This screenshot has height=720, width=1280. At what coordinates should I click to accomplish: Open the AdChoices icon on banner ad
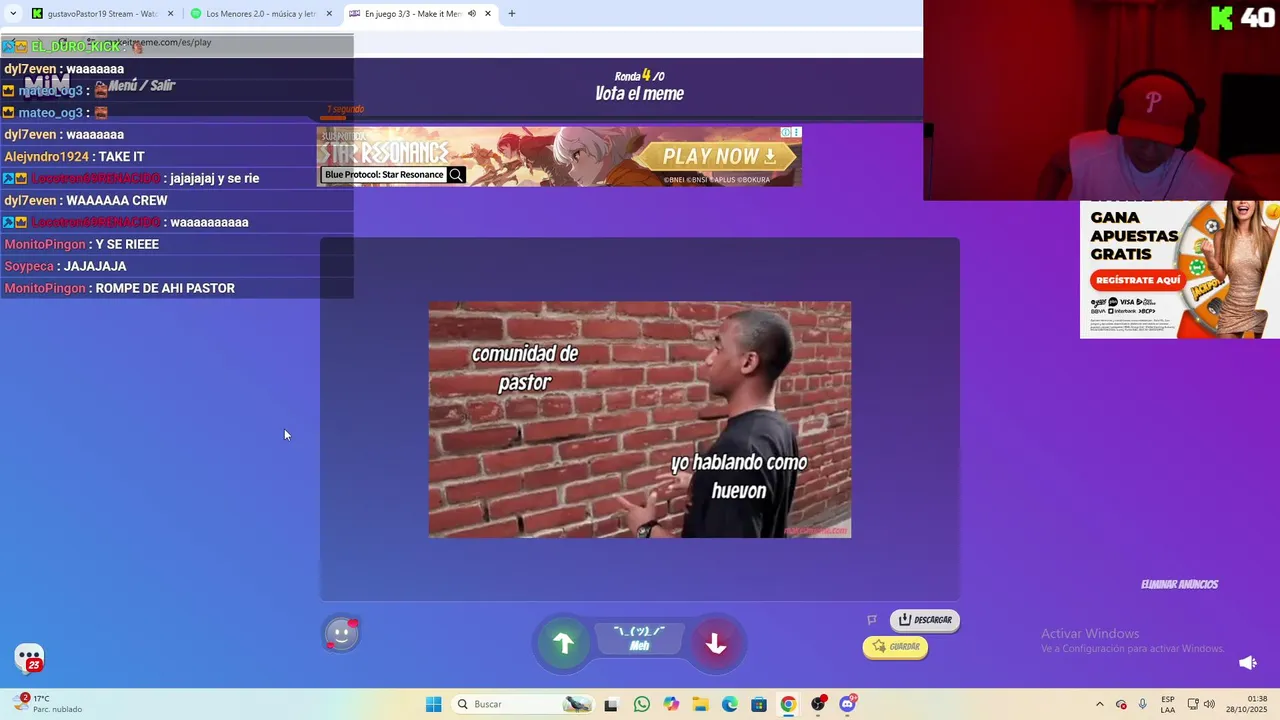point(786,132)
